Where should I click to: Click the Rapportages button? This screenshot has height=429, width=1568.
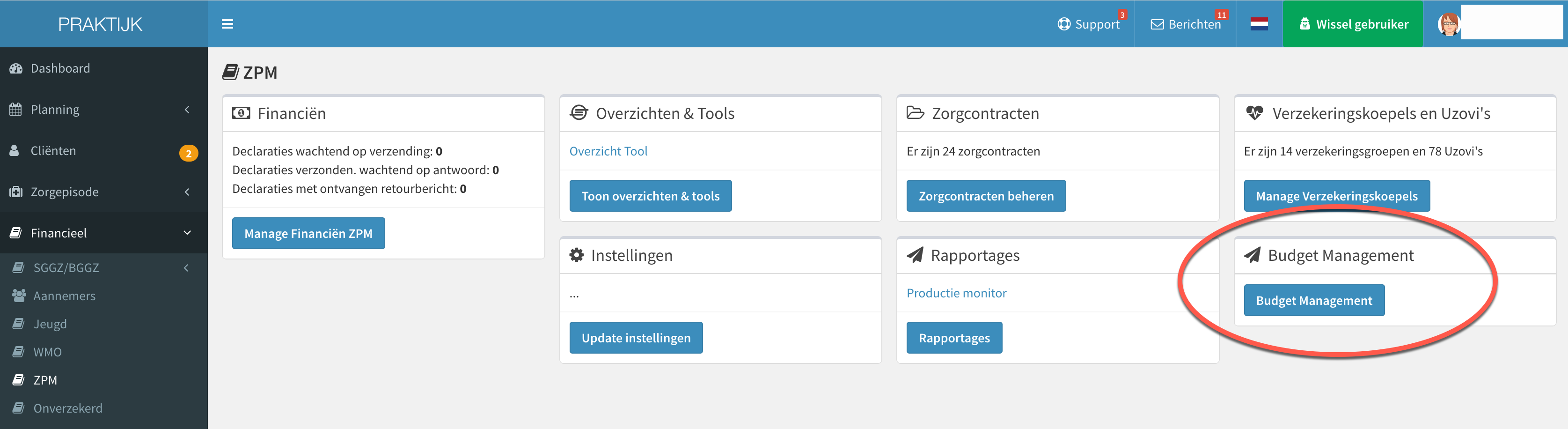(x=954, y=338)
